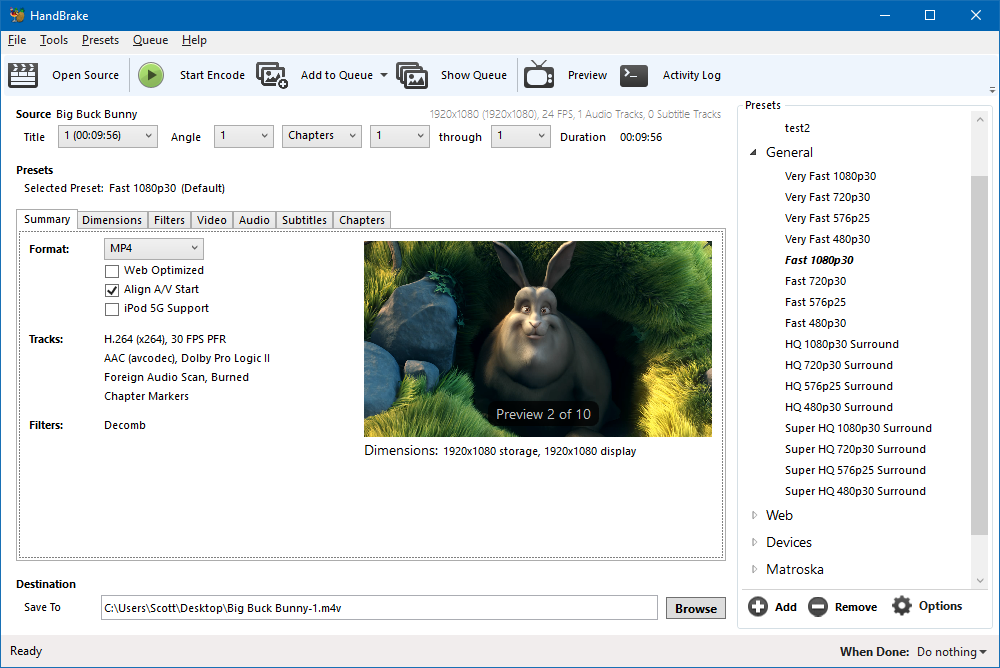This screenshot has width=1000, height=668.
Task: Click the toolbar overflow arrow at far right
Action: (992, 90)
